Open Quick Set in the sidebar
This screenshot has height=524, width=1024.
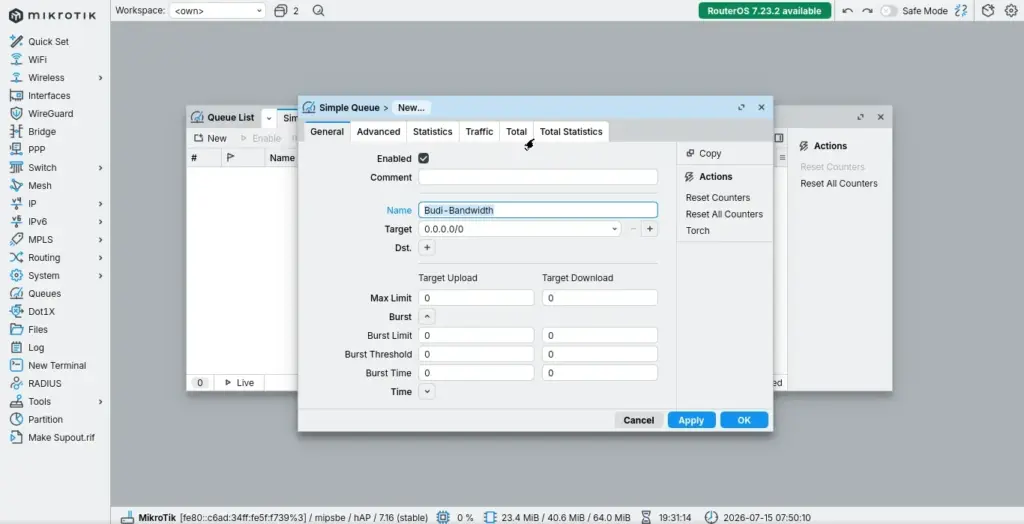tap(48, 41)
